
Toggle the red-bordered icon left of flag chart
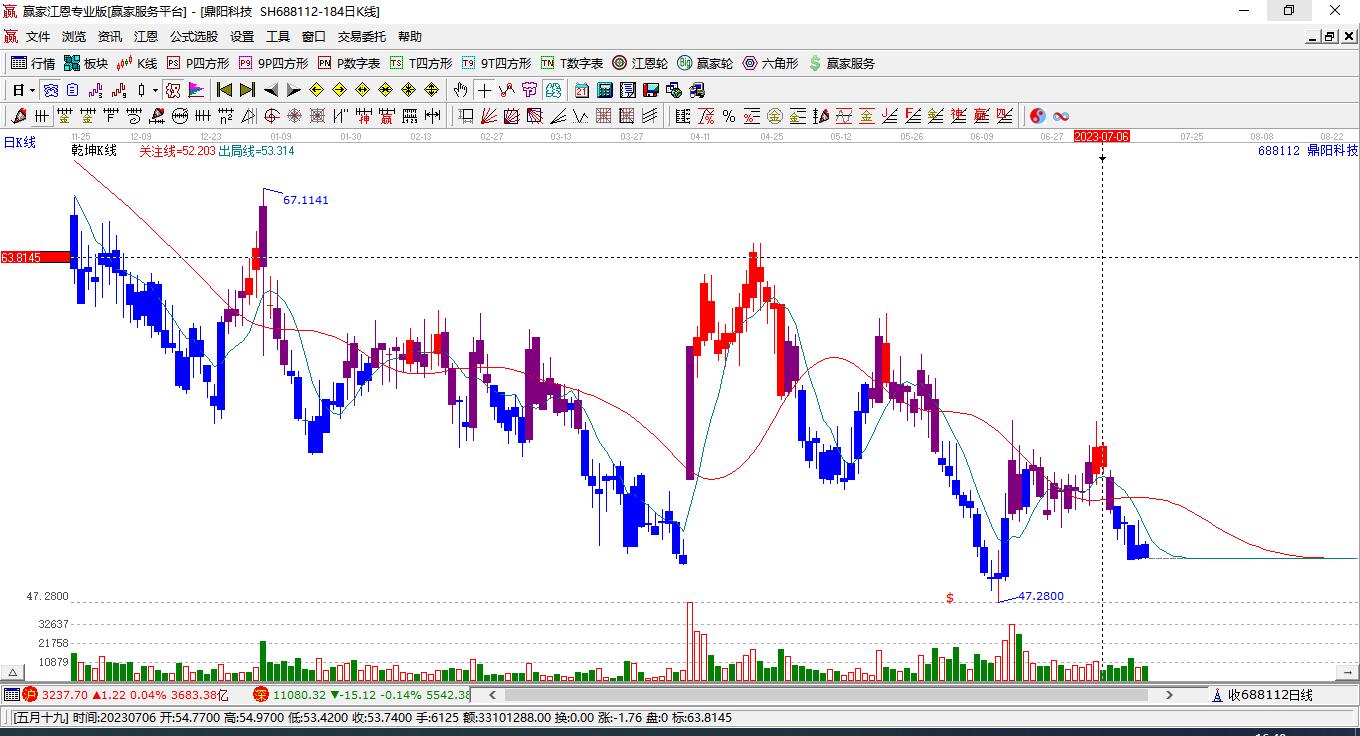coord(173,90)
